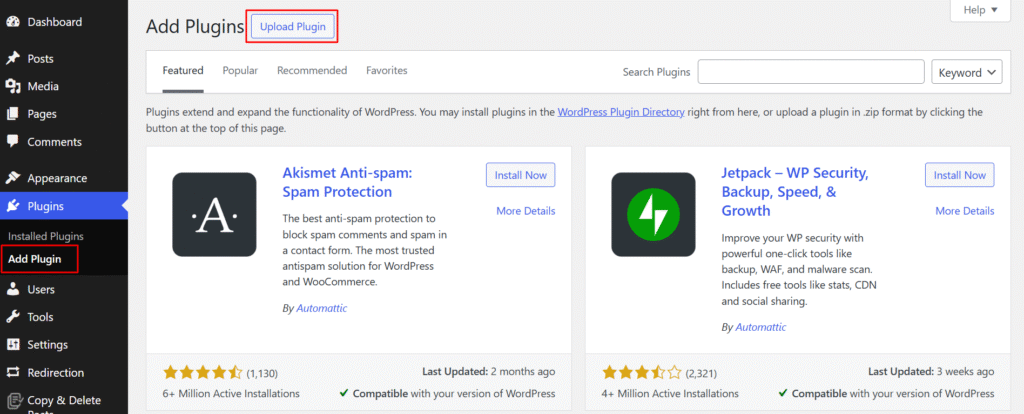Image resolution: width=1024 pixels, height=414 pixels.
Task: Click 'Last Updated: 2 months ago' text
Action: point(488,372)
